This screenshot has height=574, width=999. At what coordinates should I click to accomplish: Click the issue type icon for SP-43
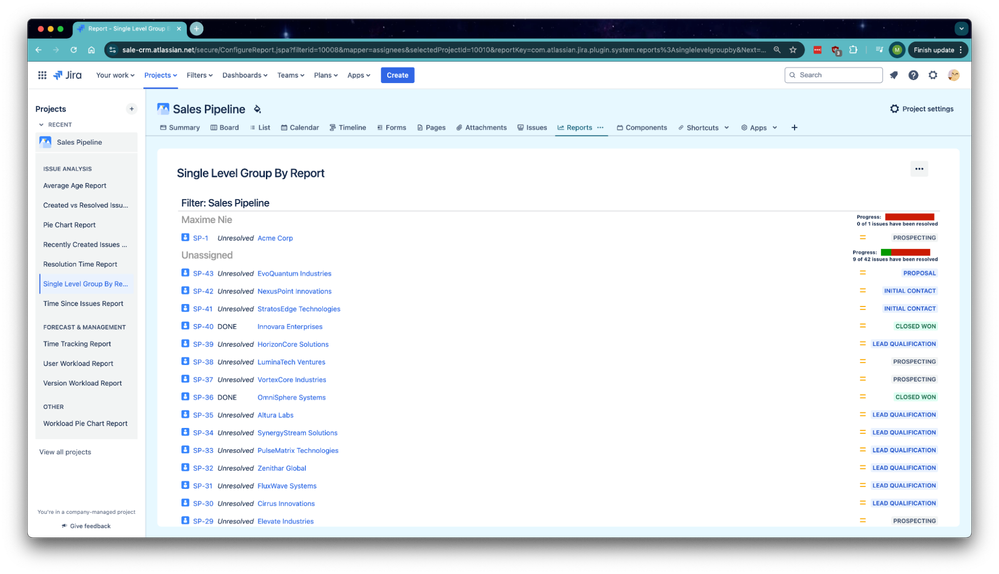185,273
